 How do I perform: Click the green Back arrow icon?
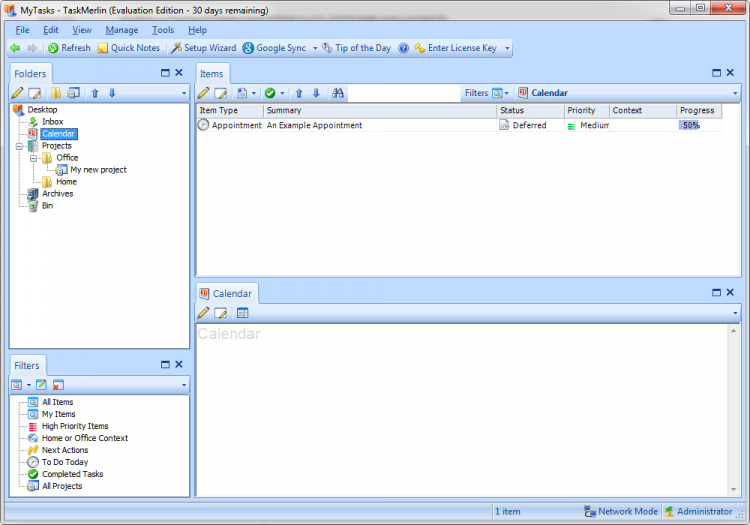[15, 48]
